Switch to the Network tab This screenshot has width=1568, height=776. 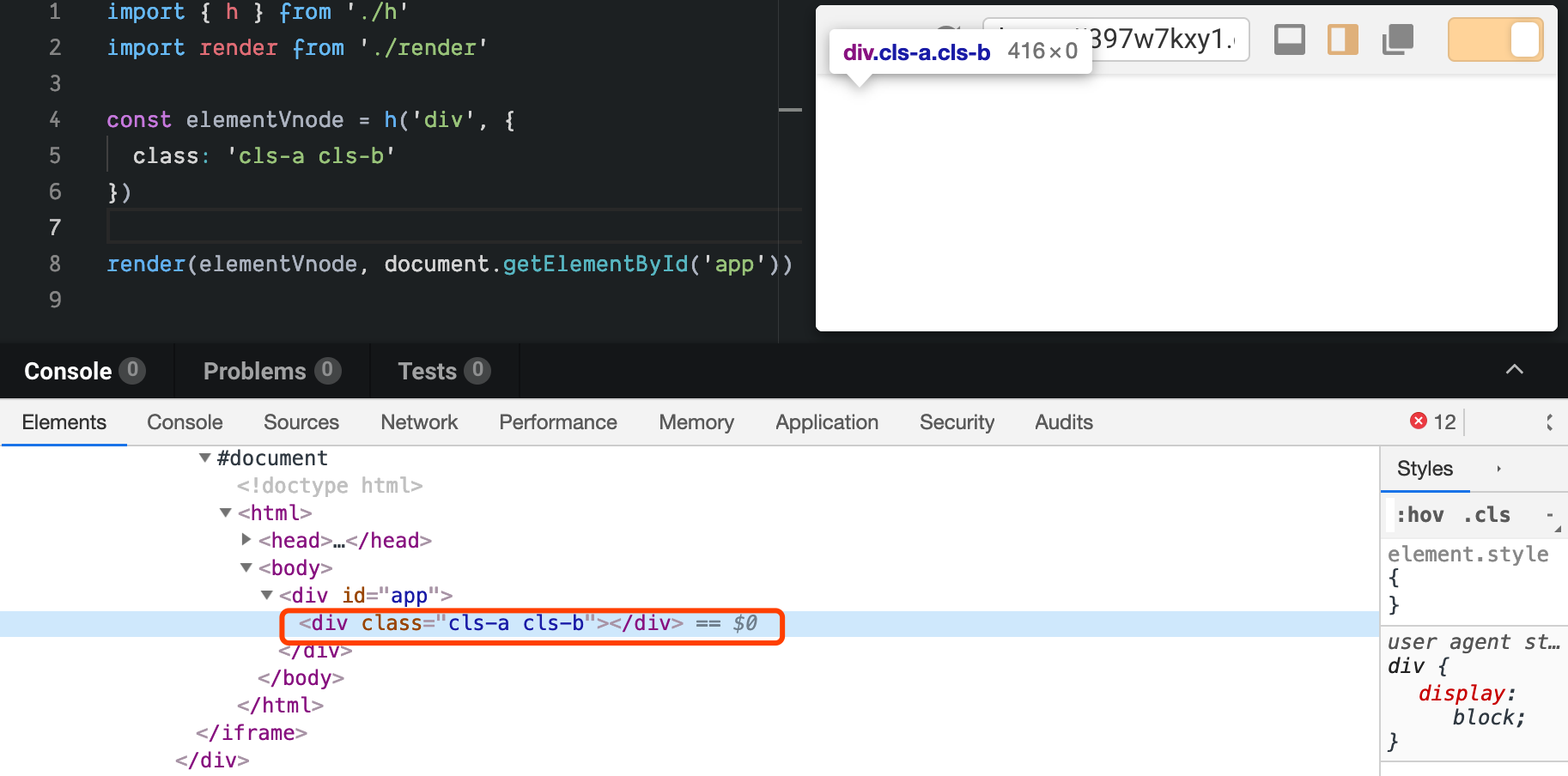419,422
